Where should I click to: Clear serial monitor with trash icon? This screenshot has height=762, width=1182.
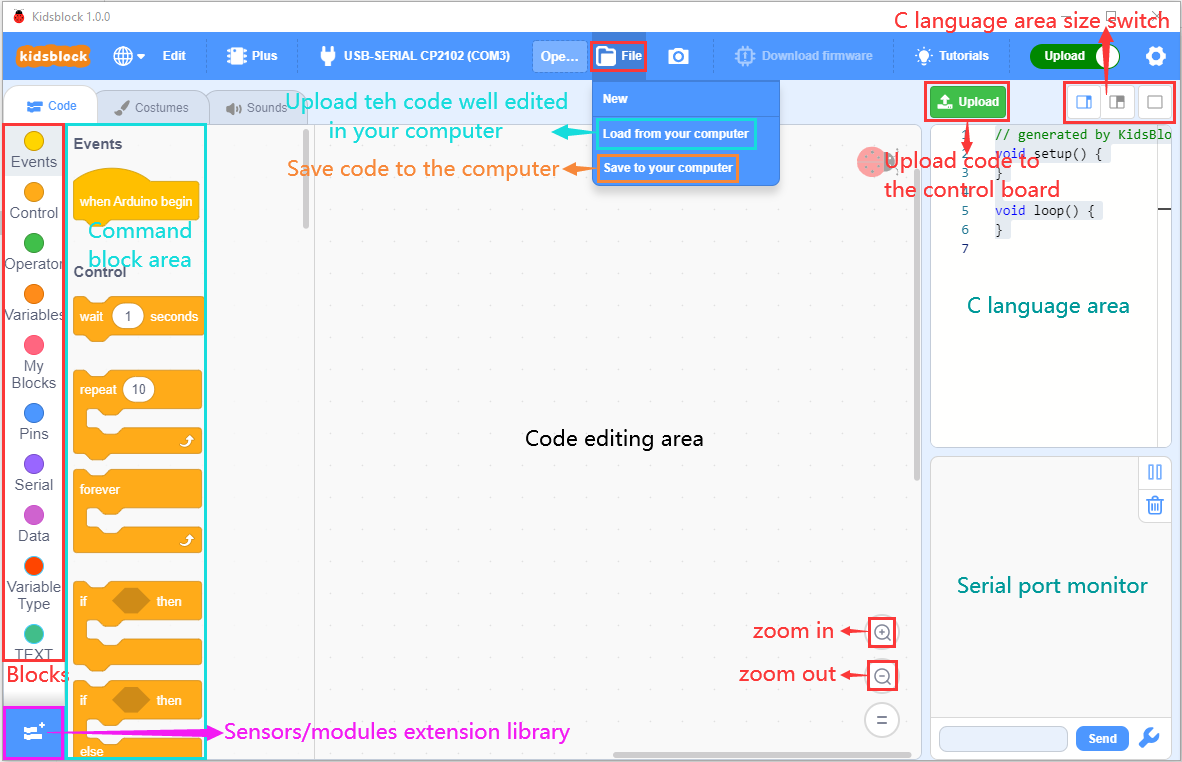pyautogui.click(x=1154, y=505)
